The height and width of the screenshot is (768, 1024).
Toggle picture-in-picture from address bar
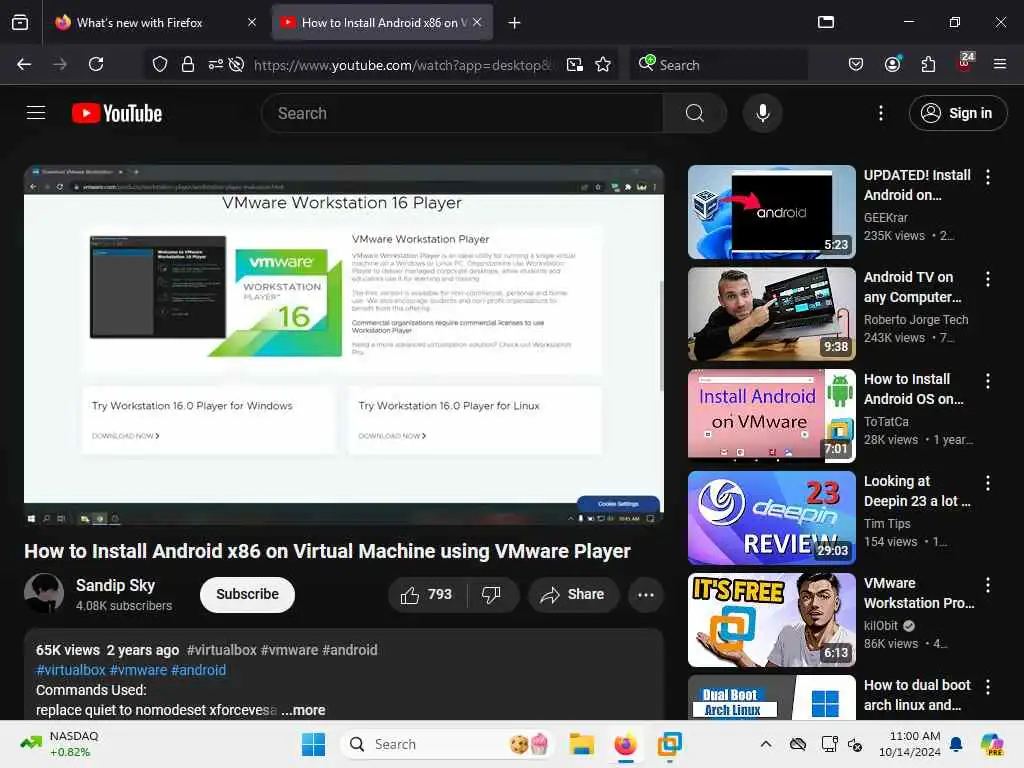575,64
